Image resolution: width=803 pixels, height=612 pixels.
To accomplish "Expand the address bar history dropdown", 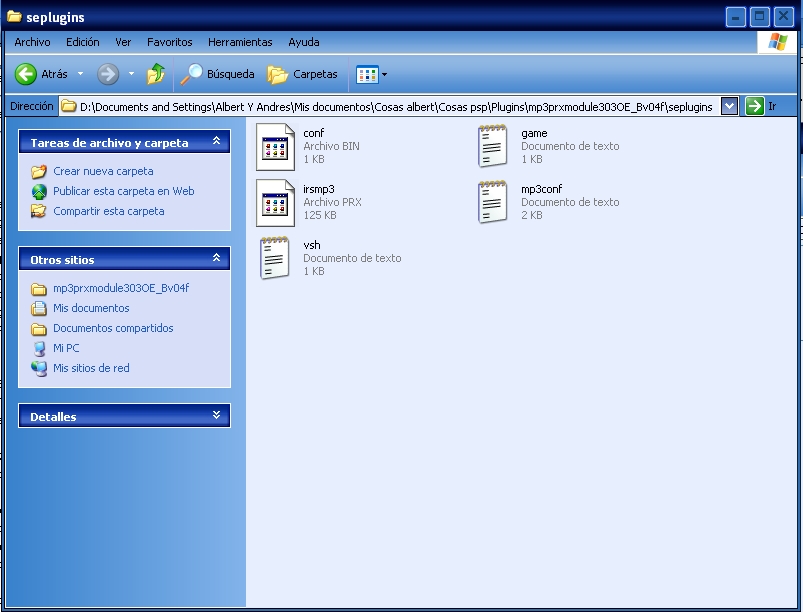I will (730, 106).
